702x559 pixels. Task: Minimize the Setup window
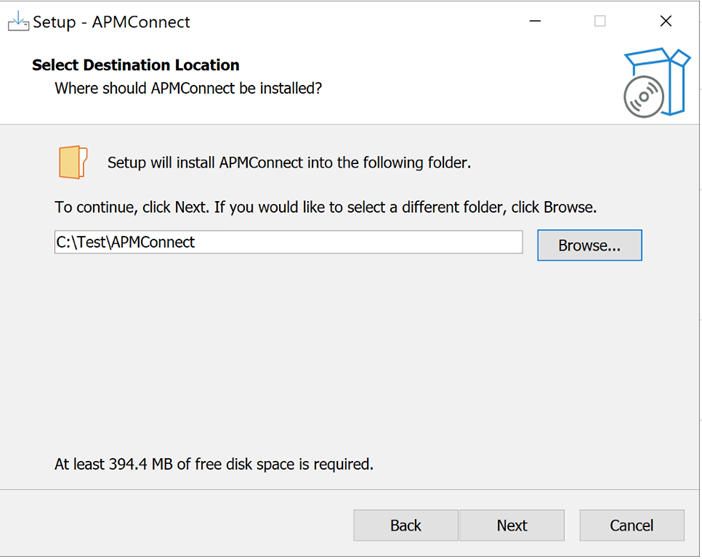coord(535,21)
